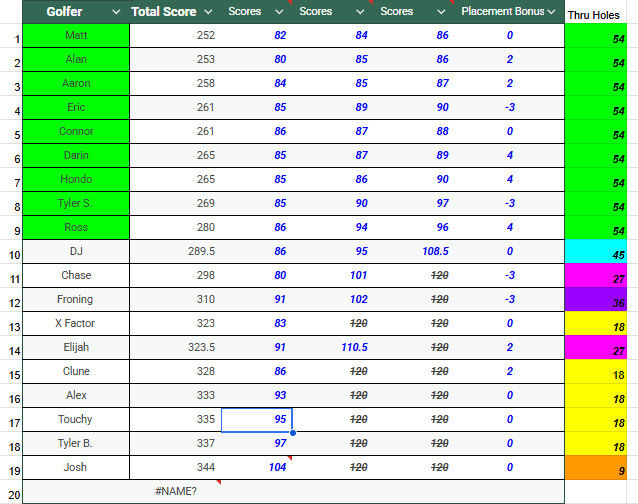
Task: Click on the Connor golfer cell
Action: pos(76,131)
